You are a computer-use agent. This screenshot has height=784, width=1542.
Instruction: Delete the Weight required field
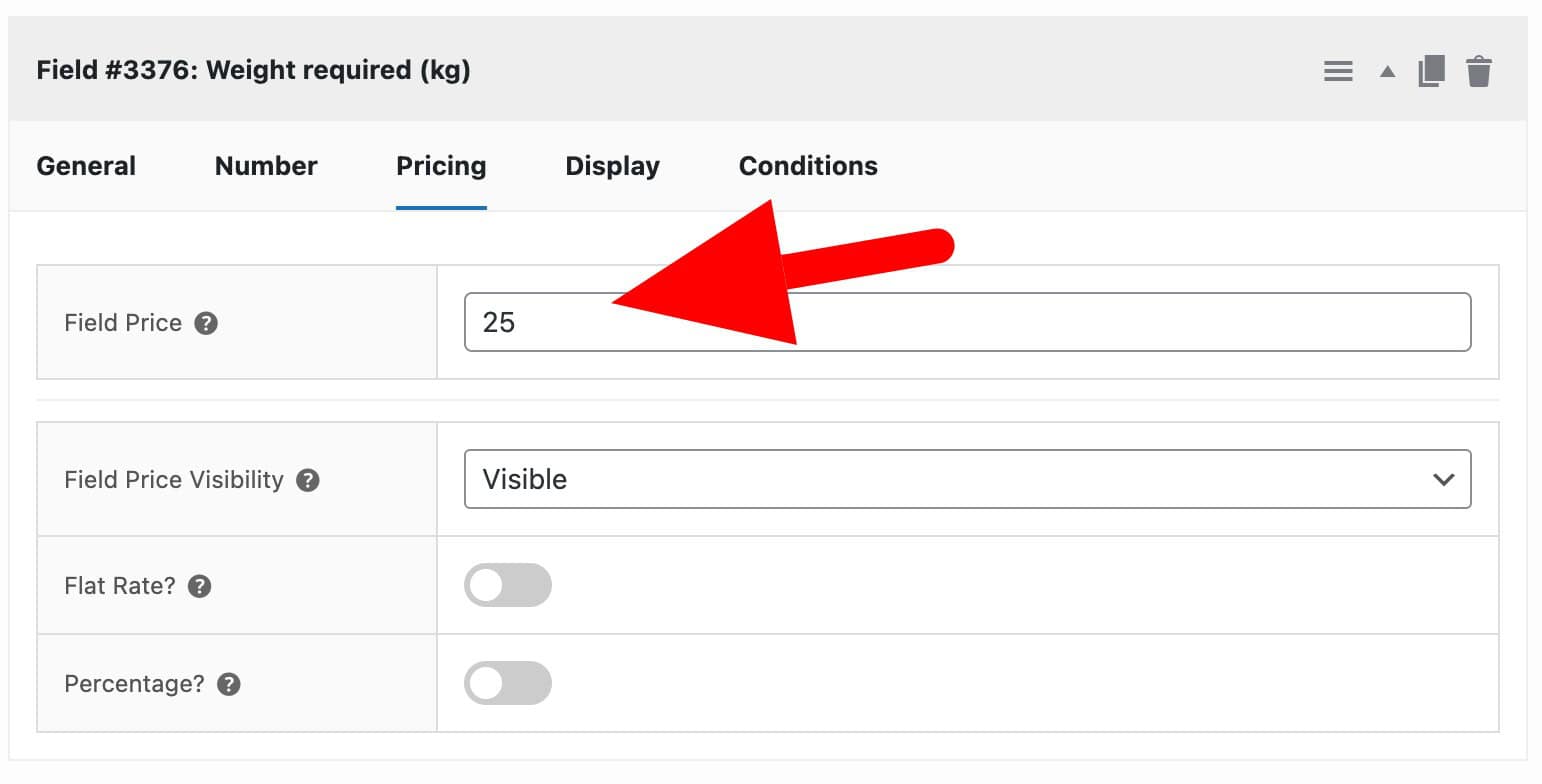pyautogui.click(x=1480, y=70)
